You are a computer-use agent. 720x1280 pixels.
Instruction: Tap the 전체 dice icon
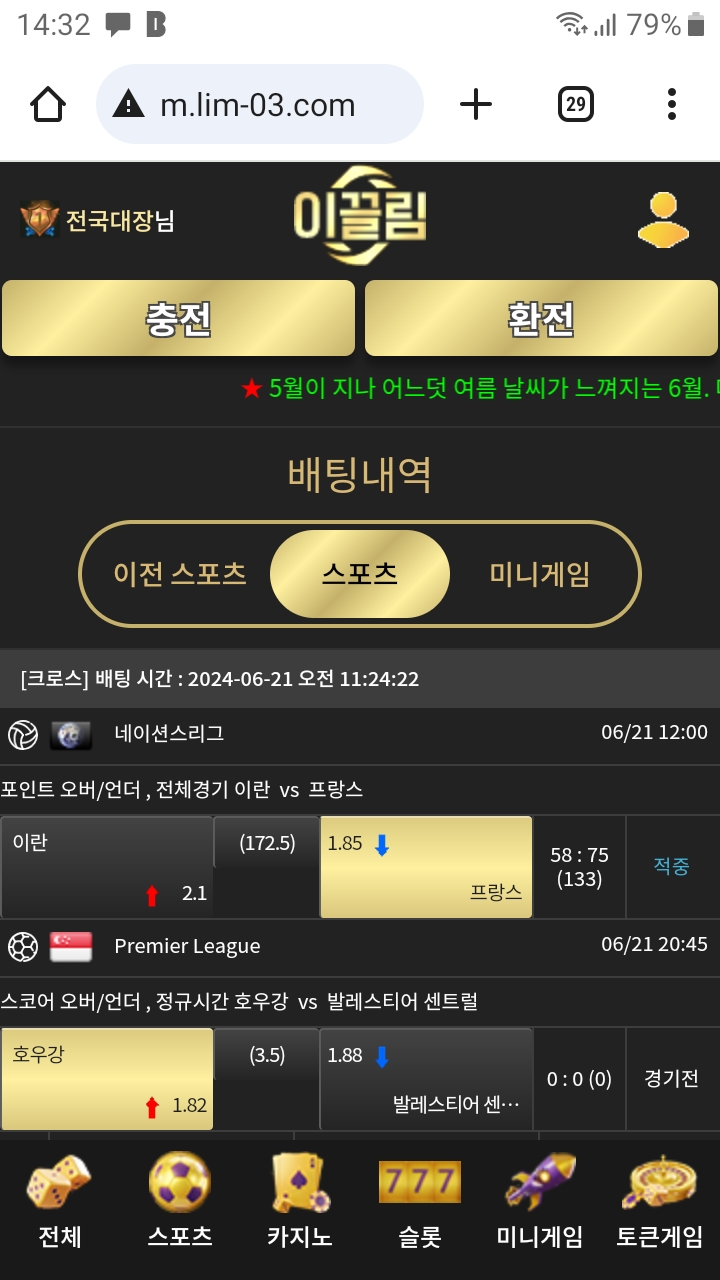point(59,1183)
